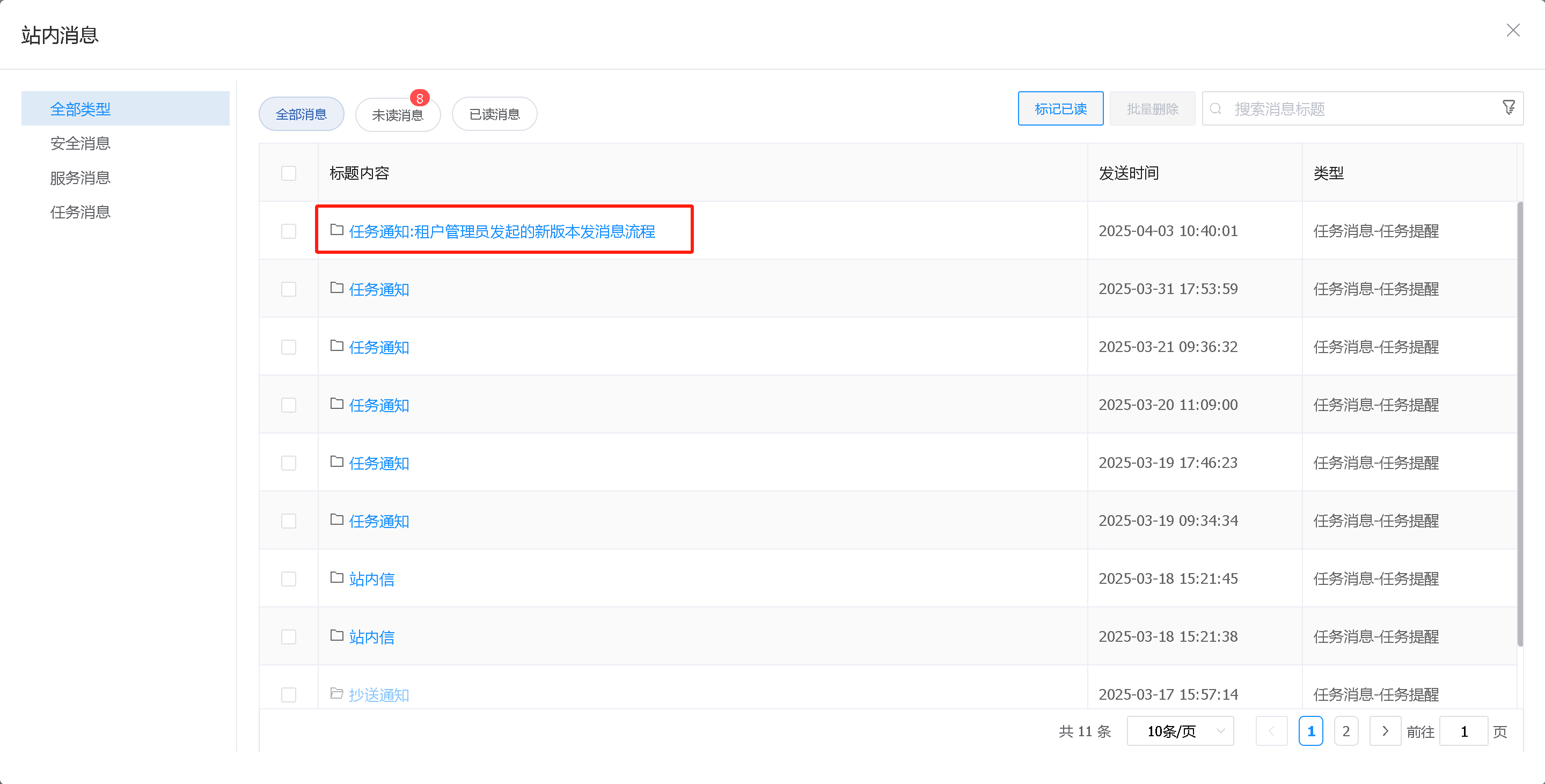Check the box for 2025-04-03 message
This screenshot has height=784, width=1545.
[x=289, y=231]
